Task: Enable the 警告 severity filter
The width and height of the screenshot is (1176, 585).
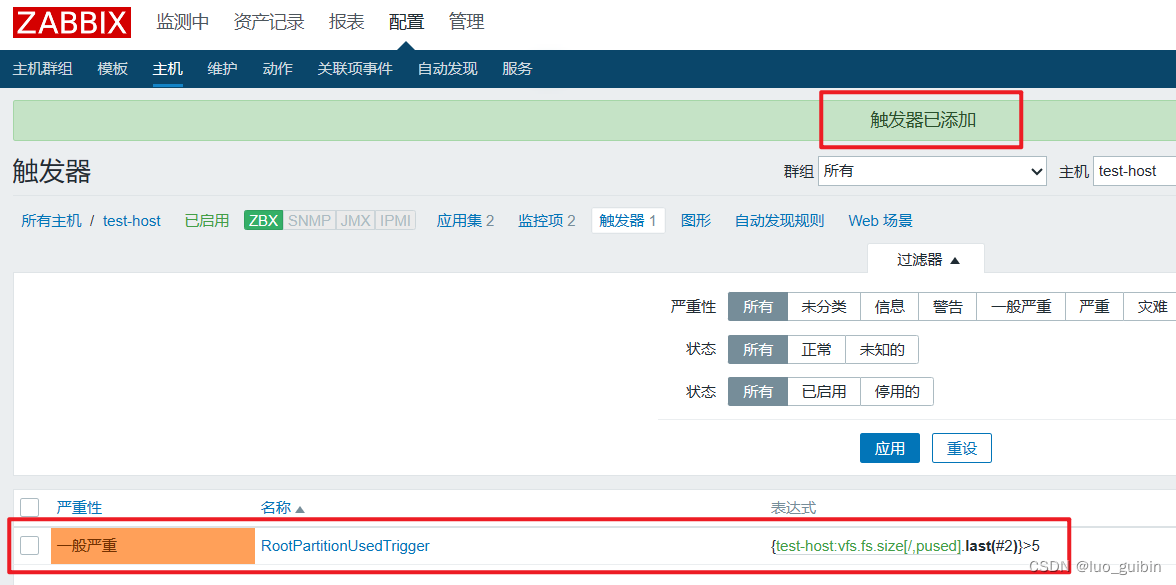Action: (946, 306)
